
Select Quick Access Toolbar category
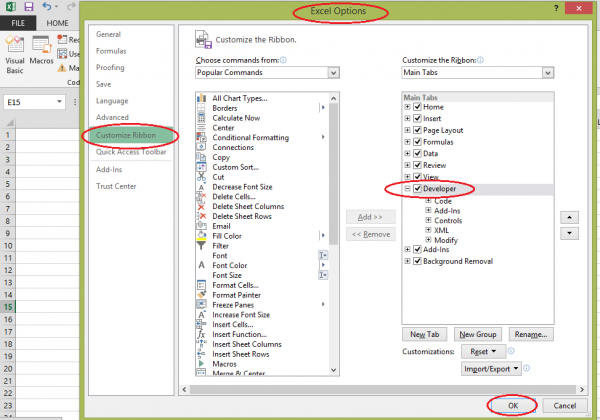(131, 152)
